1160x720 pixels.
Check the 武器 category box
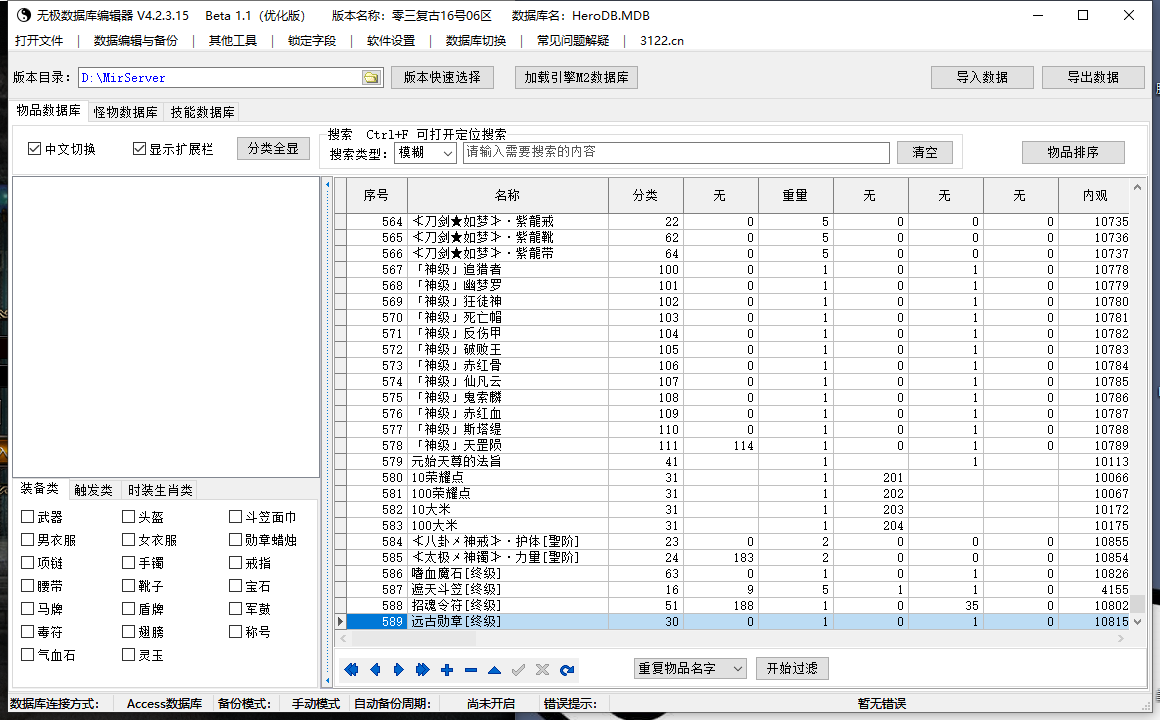[27, 517]
